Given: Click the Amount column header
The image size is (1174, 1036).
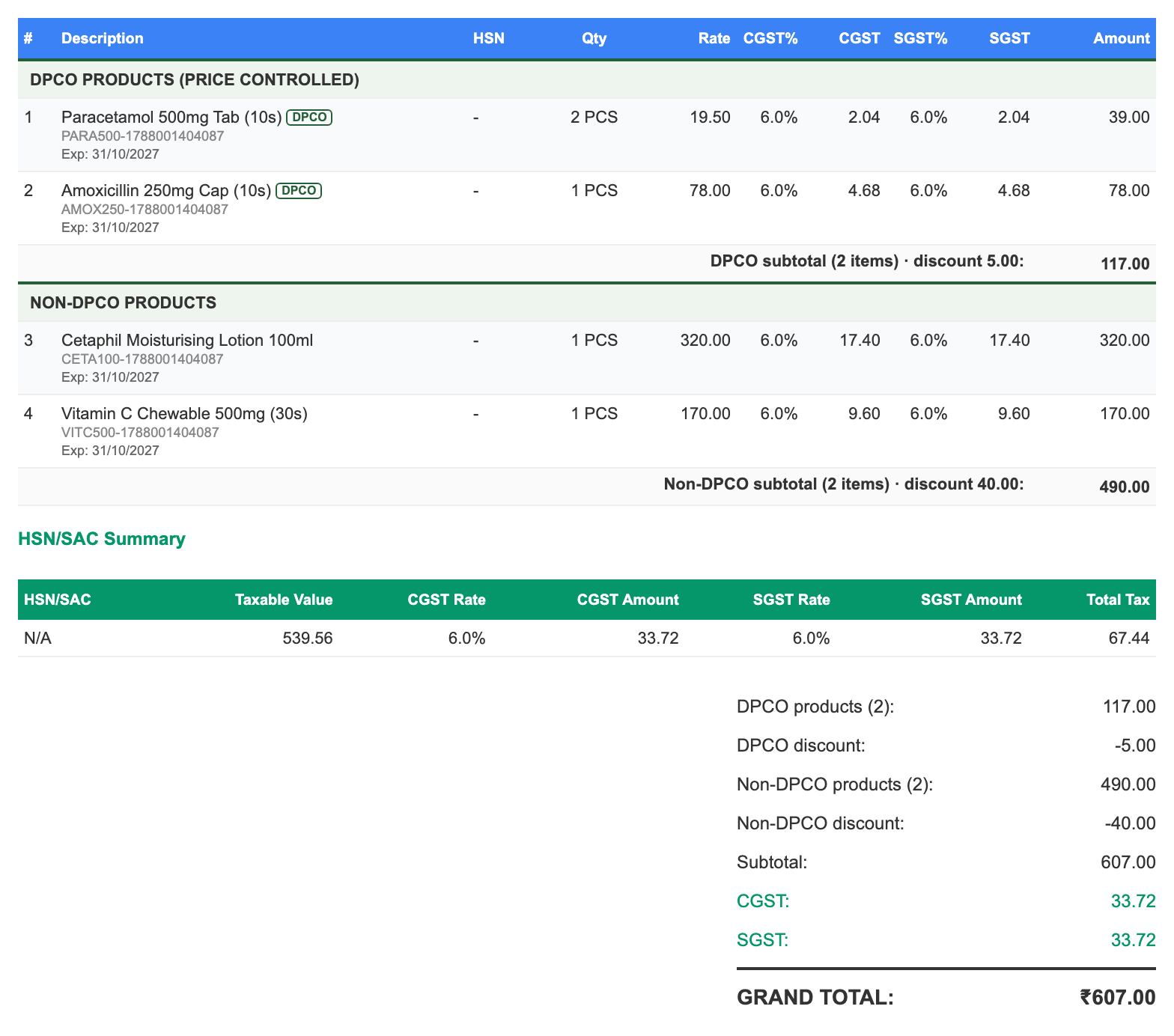Looking at the screenshot, I should pos(1122,38).
